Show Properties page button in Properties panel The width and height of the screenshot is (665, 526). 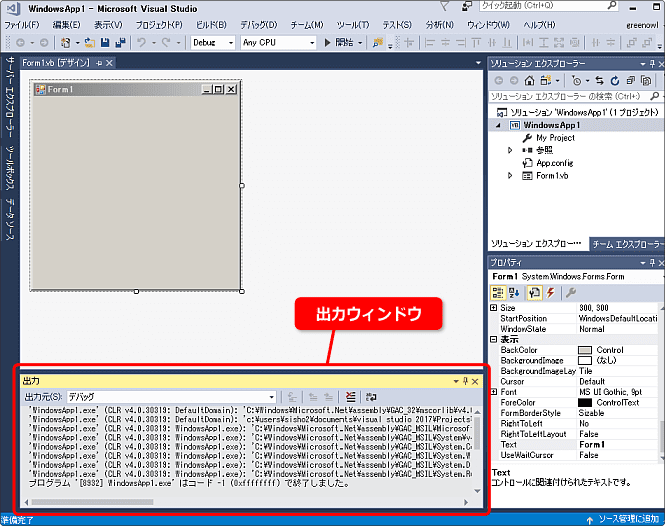[x=534, y=293]
